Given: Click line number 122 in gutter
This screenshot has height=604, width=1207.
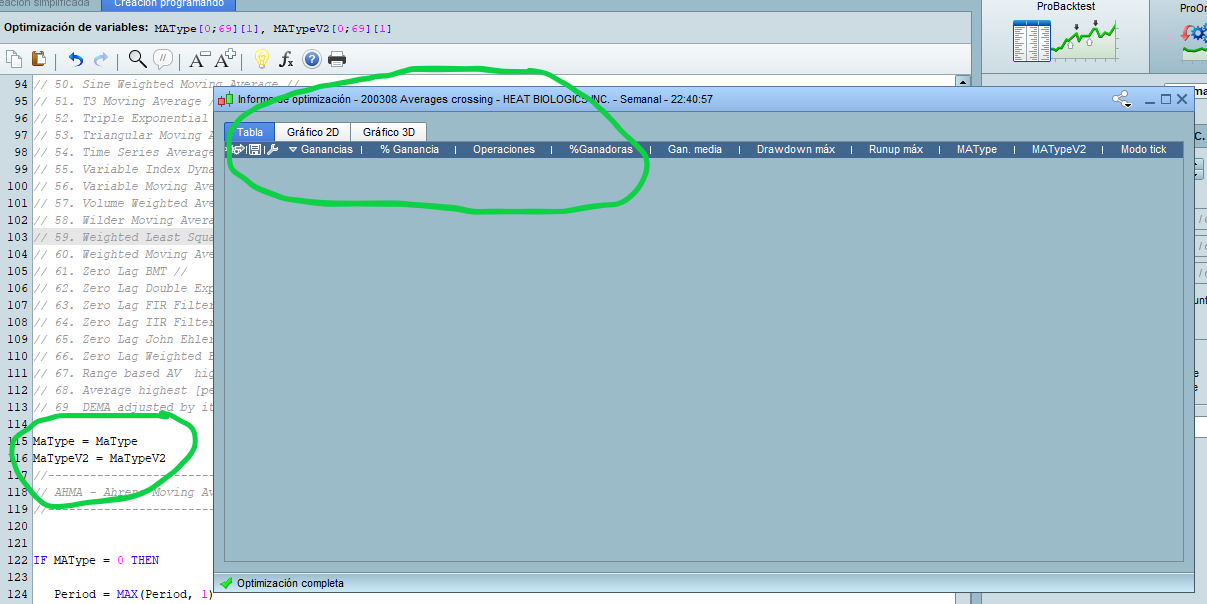Looking at the screenshot, I should (x=18, y=560).
